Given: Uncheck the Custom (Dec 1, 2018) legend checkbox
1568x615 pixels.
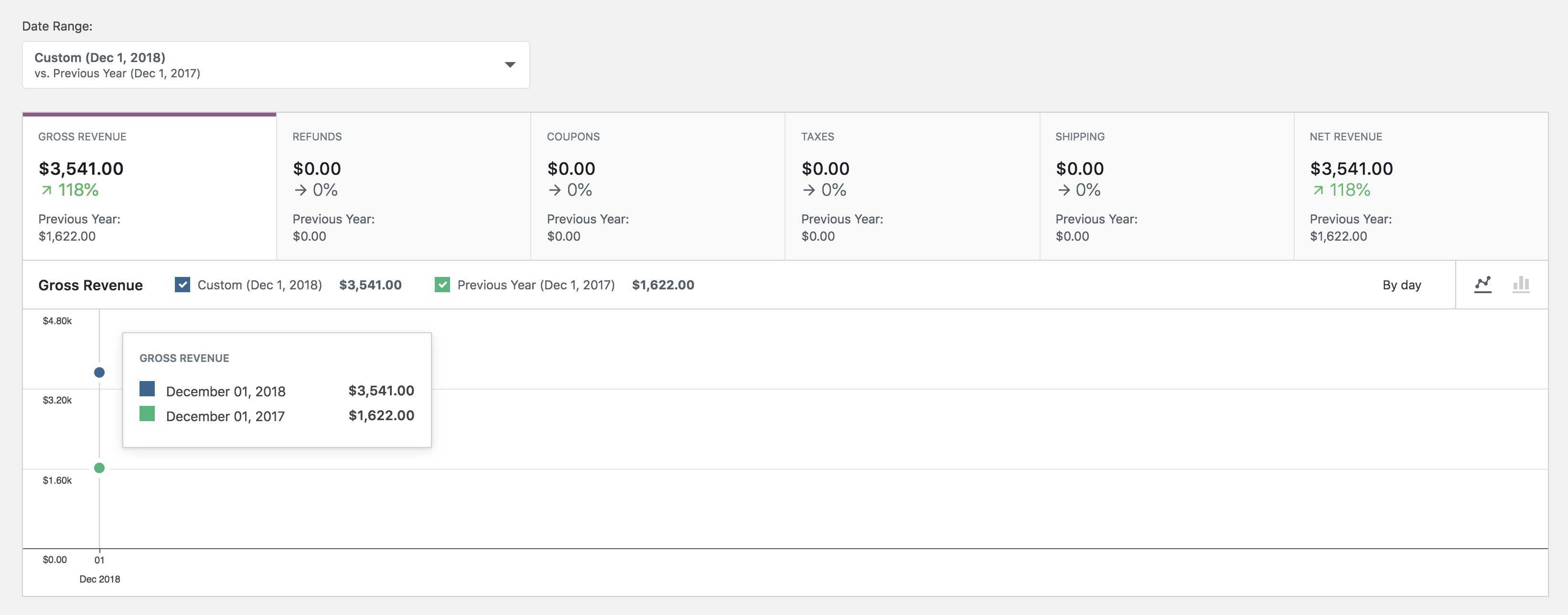Looking at the screenshot, I should point(182,284).
